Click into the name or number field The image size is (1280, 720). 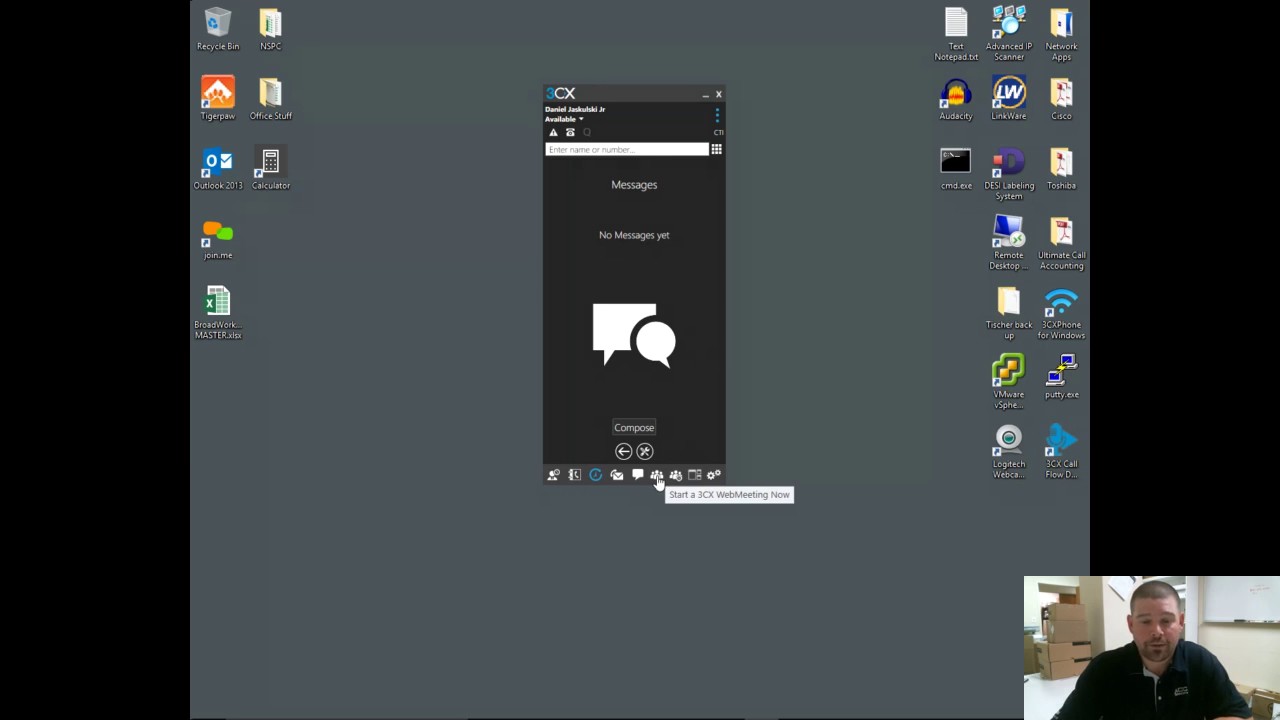pos(627,149)
